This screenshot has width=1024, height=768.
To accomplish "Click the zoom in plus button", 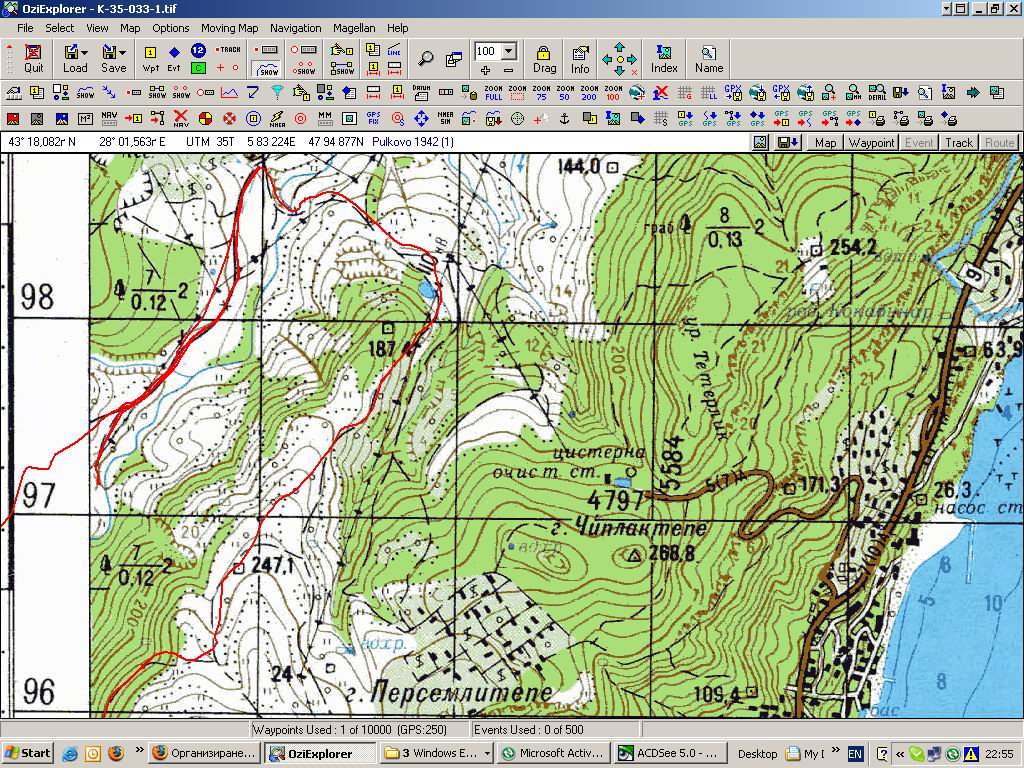I will (485, 70).
